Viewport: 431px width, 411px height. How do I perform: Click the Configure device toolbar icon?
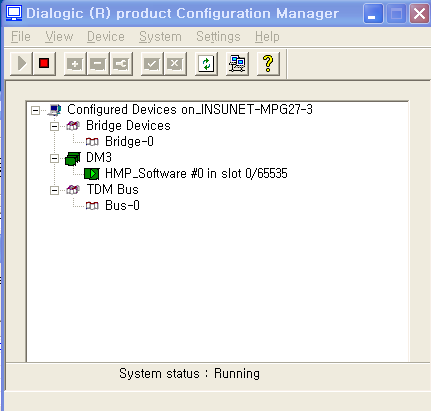[x=121, y=63]
